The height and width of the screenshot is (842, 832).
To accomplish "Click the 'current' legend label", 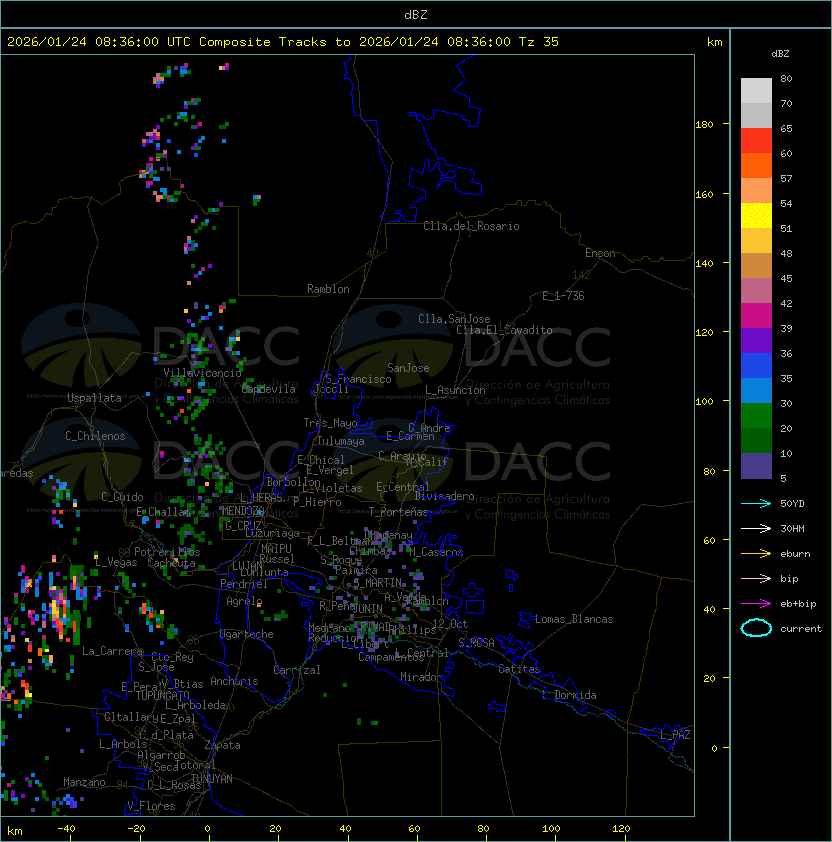I will point(801,629).
